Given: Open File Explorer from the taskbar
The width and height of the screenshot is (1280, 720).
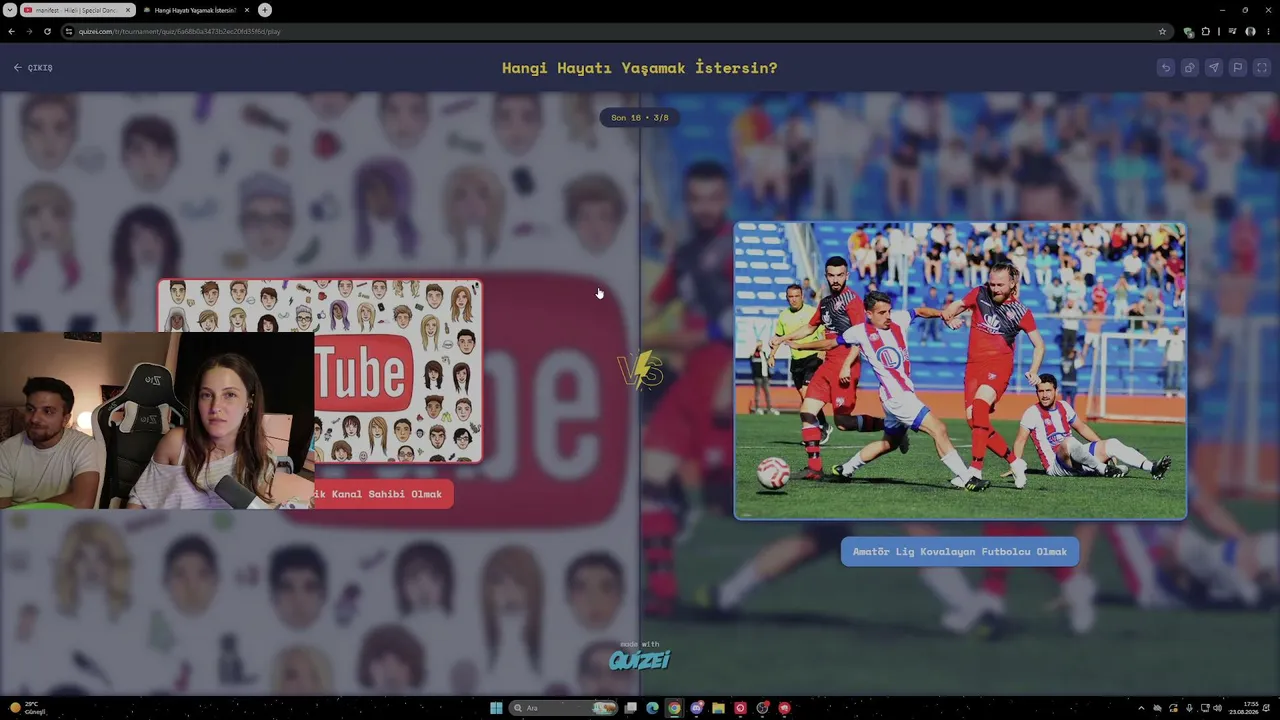Looking at the screenshot, I should coord(718,708).
